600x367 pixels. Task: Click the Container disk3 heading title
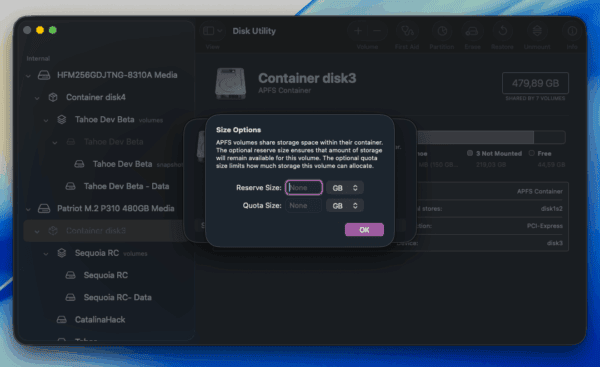(x=307, y=78)
